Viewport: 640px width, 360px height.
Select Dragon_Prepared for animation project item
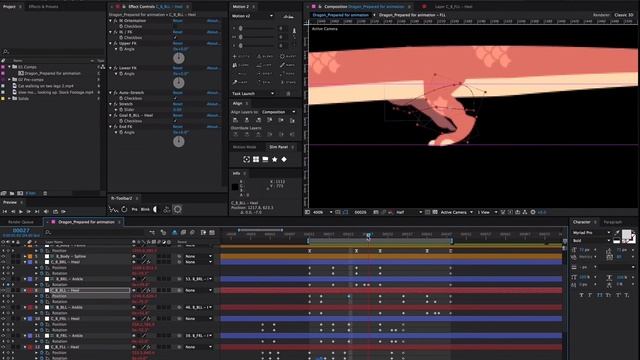(52, 73)
